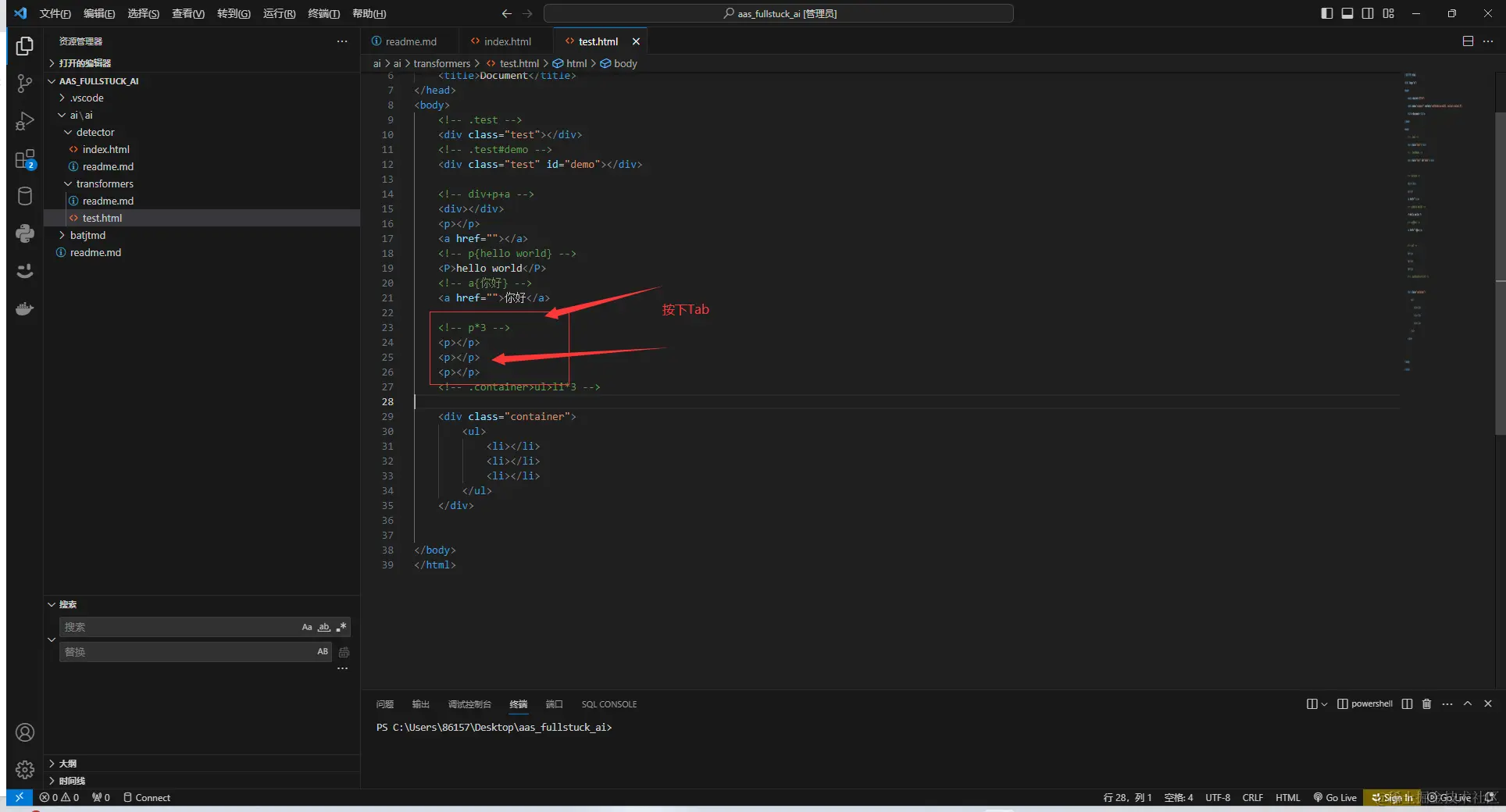Collapse the detector folder

tap(202, 132)
